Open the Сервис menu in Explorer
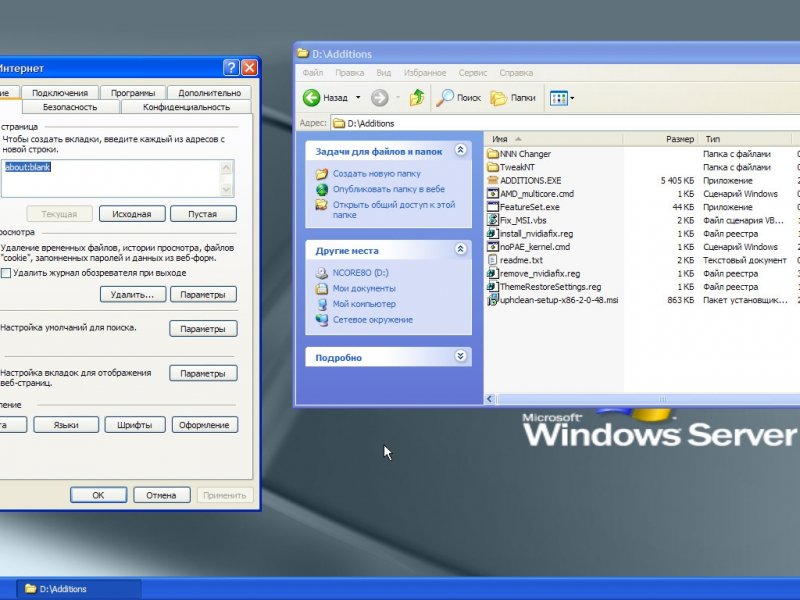The height and width of the screenshot is (600, 800). point(473,73)
